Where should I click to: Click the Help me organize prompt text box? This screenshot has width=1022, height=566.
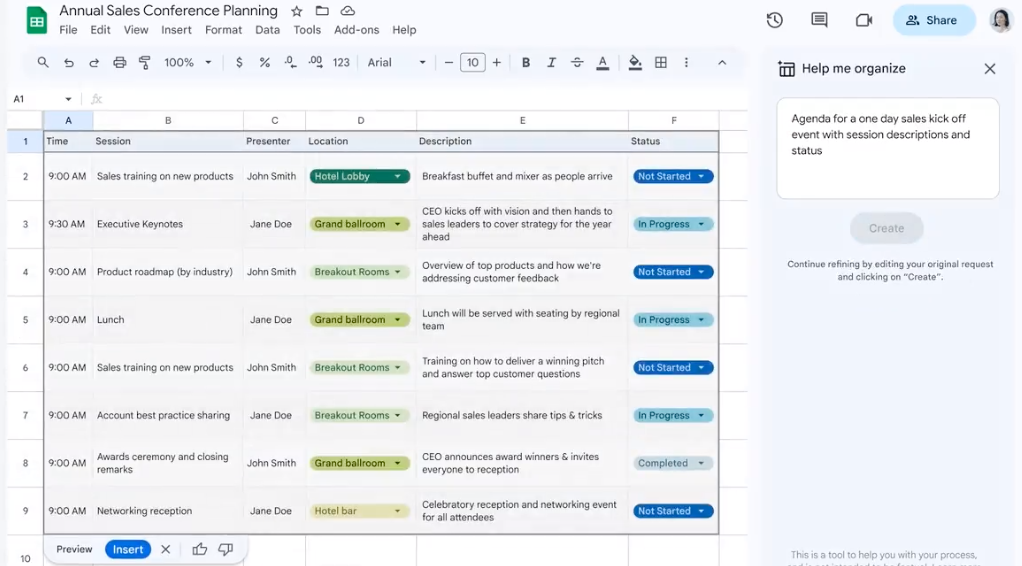point(887,148)
